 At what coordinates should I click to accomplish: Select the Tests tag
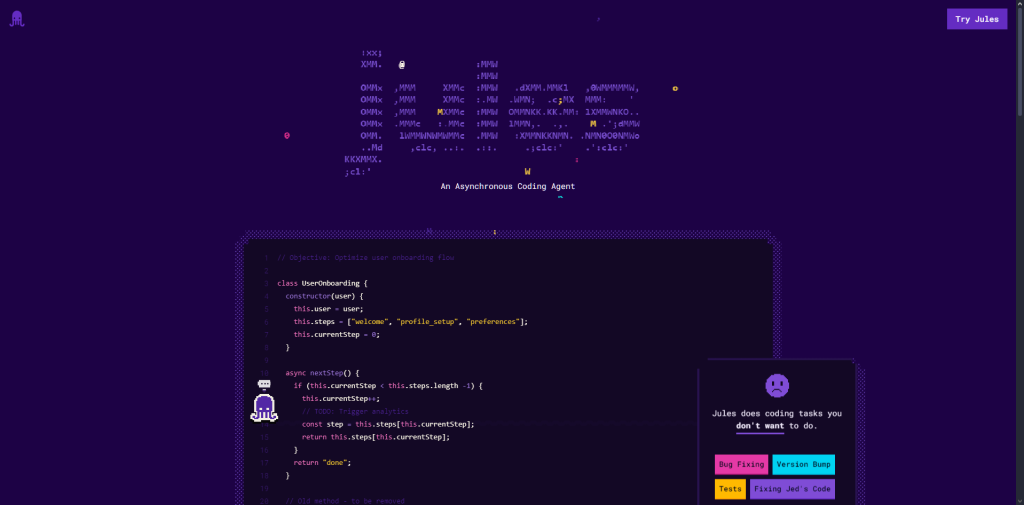click(x=730, y=489)
